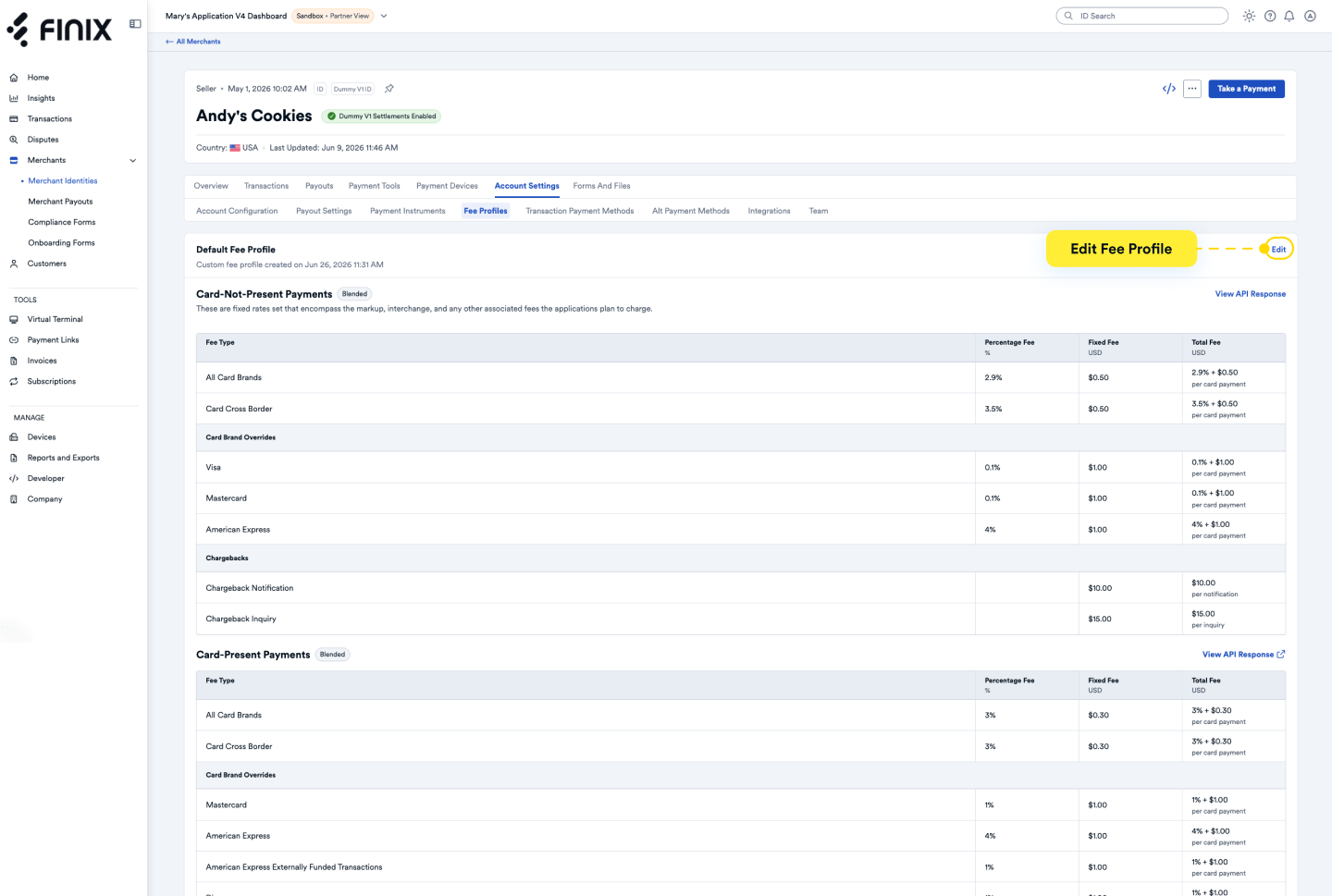
Task: Pin this merchant with the pin icon
Action: click(x=389, y=89)
